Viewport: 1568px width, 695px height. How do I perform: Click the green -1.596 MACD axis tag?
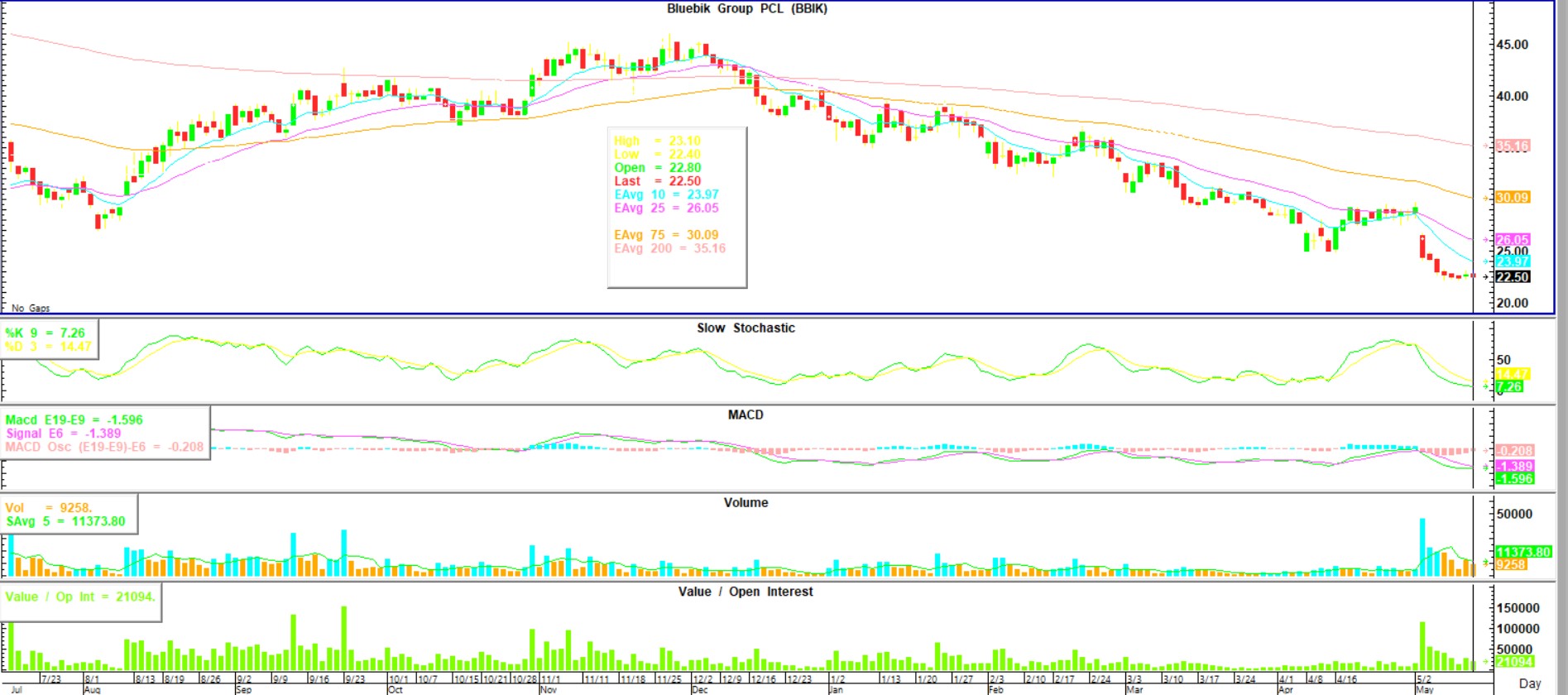tap(1514, 478)
